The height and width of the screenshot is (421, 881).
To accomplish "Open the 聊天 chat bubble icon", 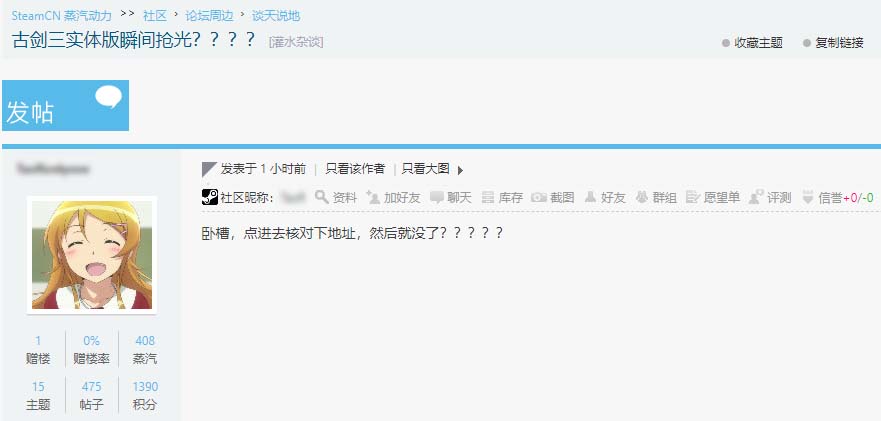I will [x=437, y=197].
